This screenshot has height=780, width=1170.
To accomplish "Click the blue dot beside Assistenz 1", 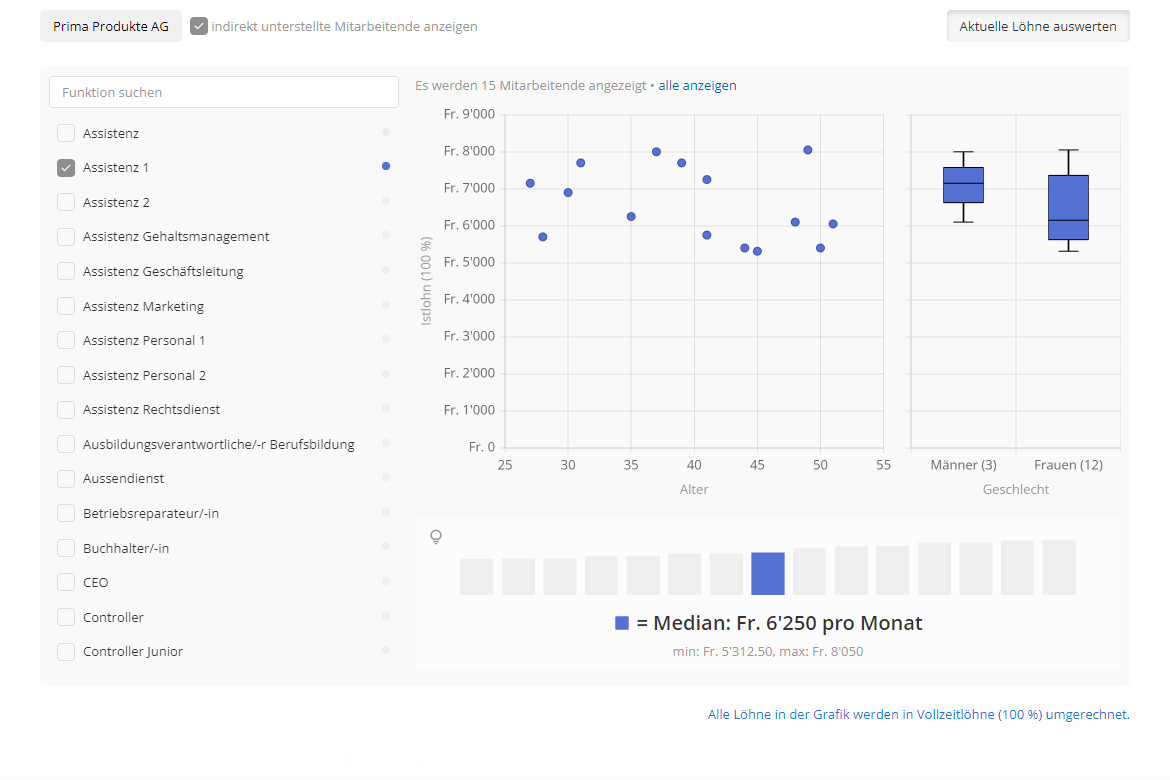I will click(x=386, y=166).
